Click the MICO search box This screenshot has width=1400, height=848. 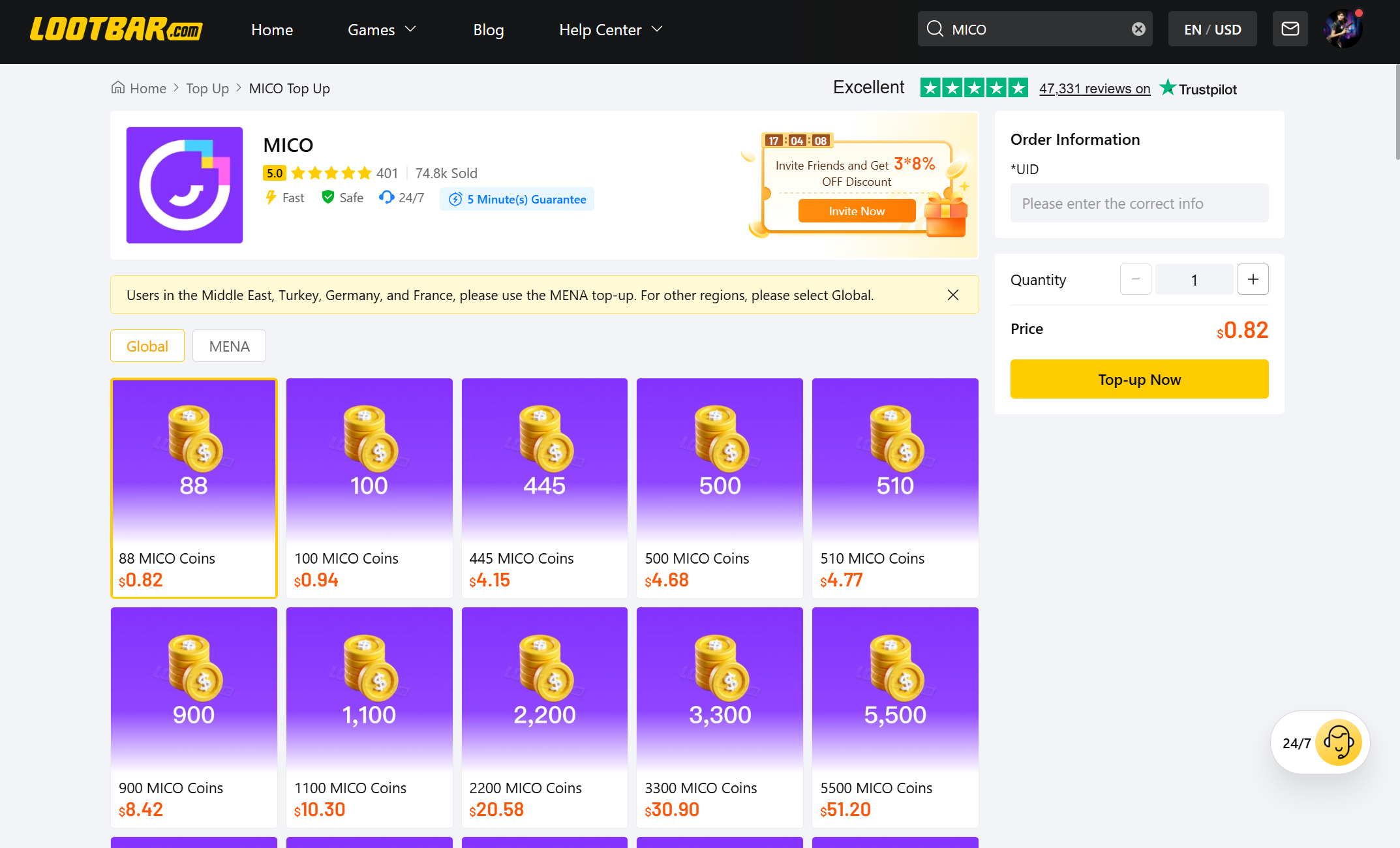(x=1035, y=29)
